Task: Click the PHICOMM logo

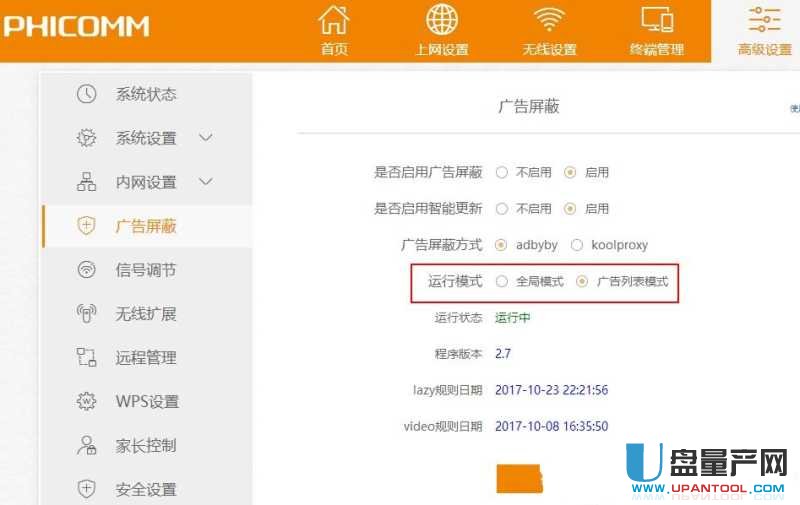Action: click(x=77, y=27)
